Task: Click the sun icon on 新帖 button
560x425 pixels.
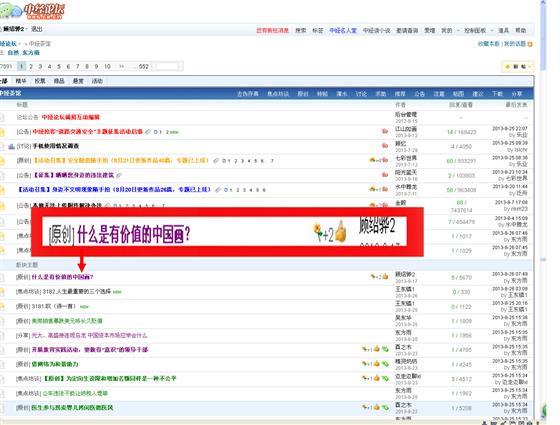Action: point(508,66)
